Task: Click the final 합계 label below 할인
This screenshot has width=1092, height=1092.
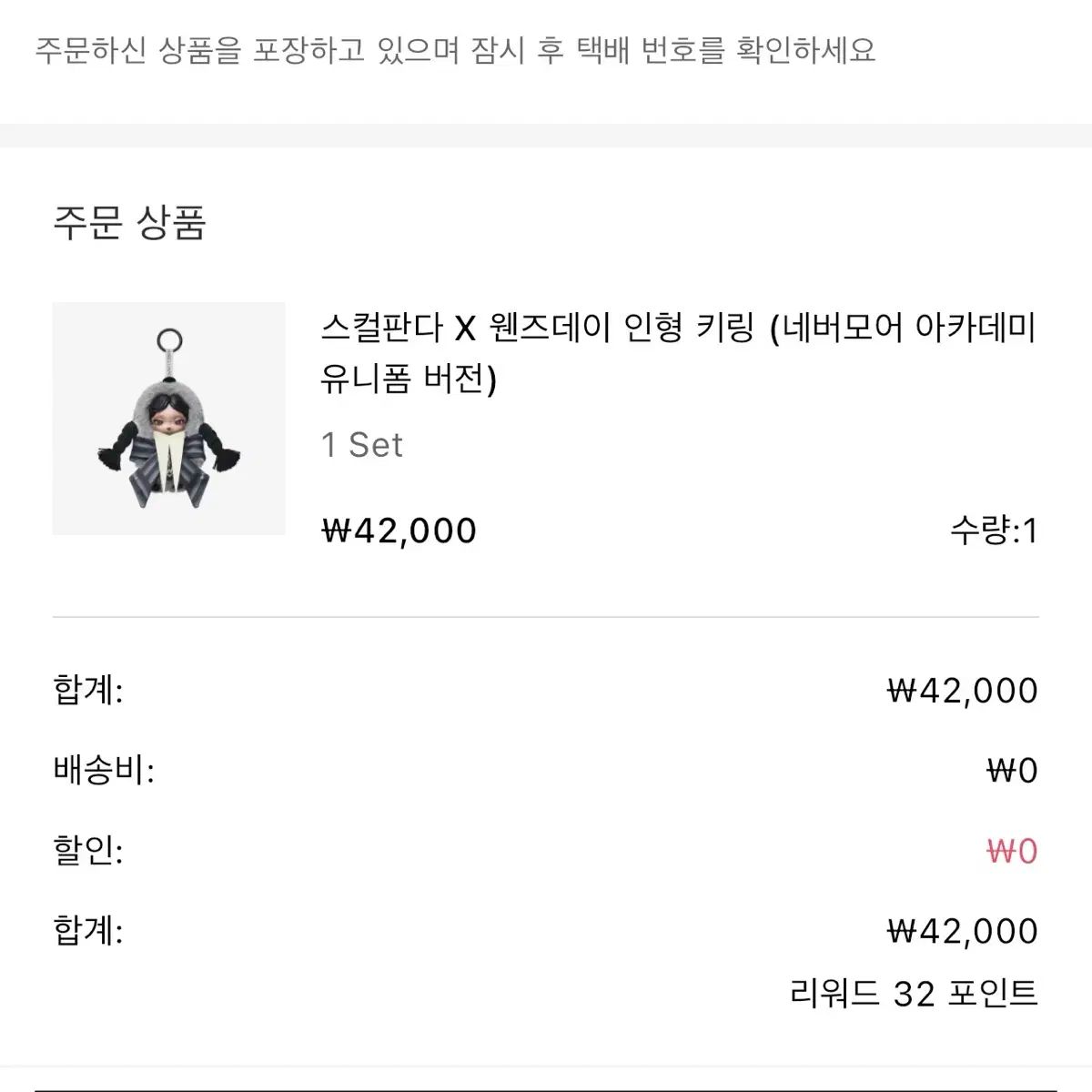Action: coord(88,931)
